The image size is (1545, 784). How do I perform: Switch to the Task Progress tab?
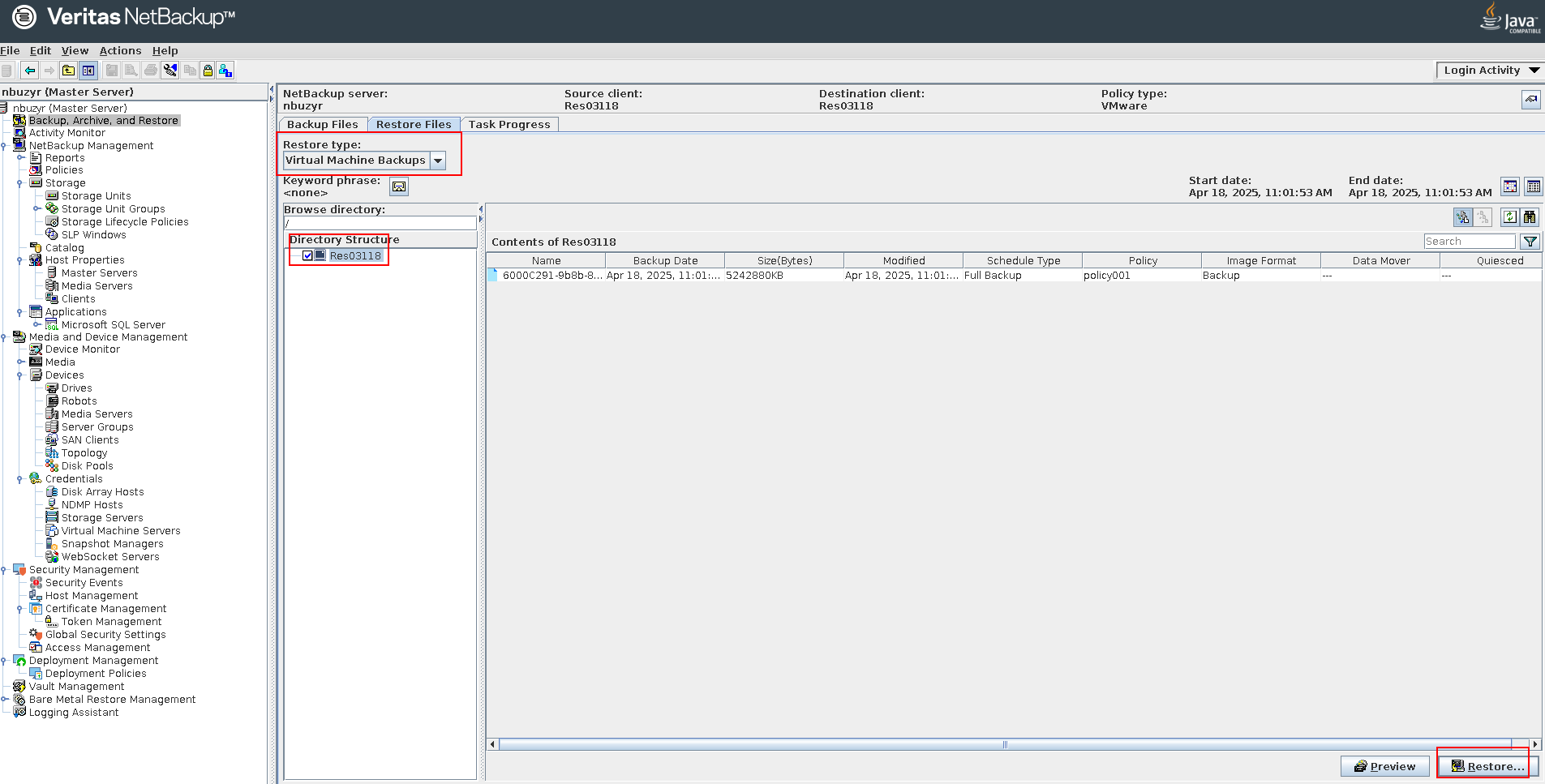click(x=509, y=124)
